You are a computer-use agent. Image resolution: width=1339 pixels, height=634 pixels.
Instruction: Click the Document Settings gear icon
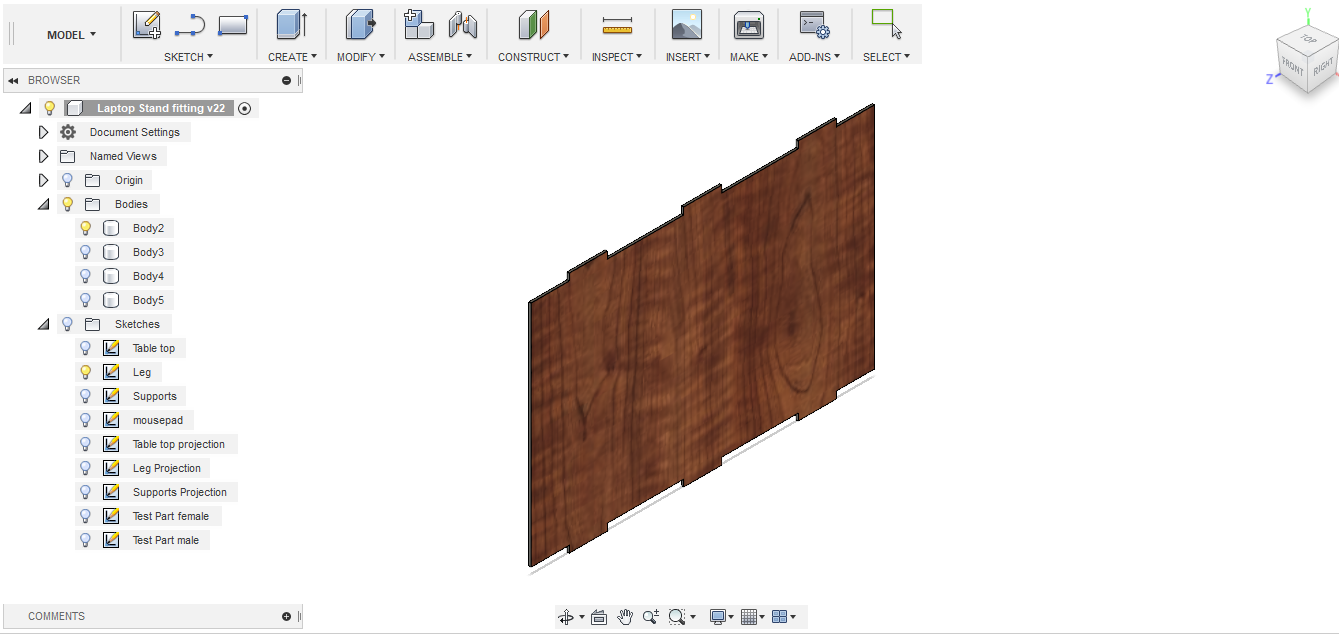pyautogui.click(x=68, y=132)
